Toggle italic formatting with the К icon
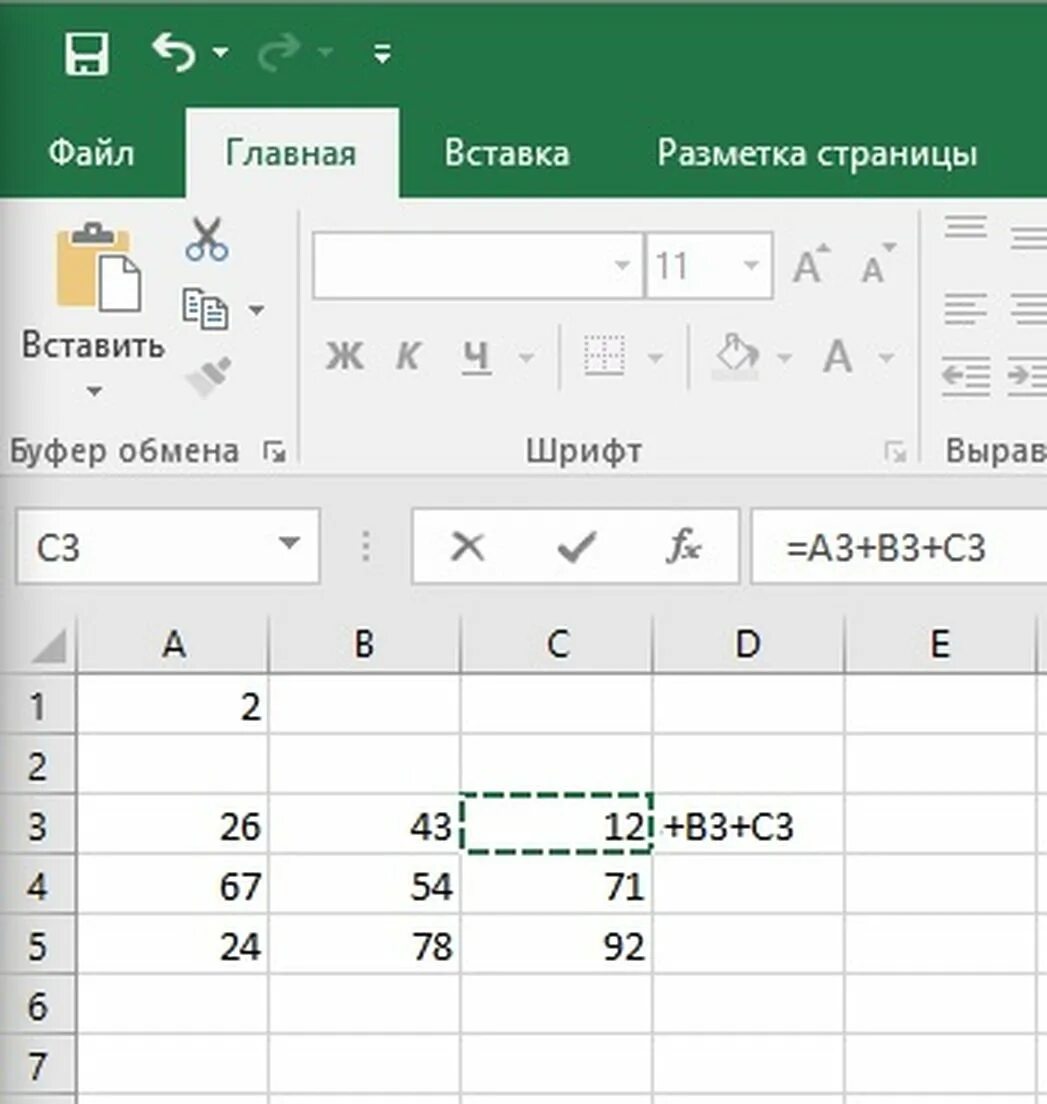Viewport: 1047px width, 1104px height. click(408, 357)
